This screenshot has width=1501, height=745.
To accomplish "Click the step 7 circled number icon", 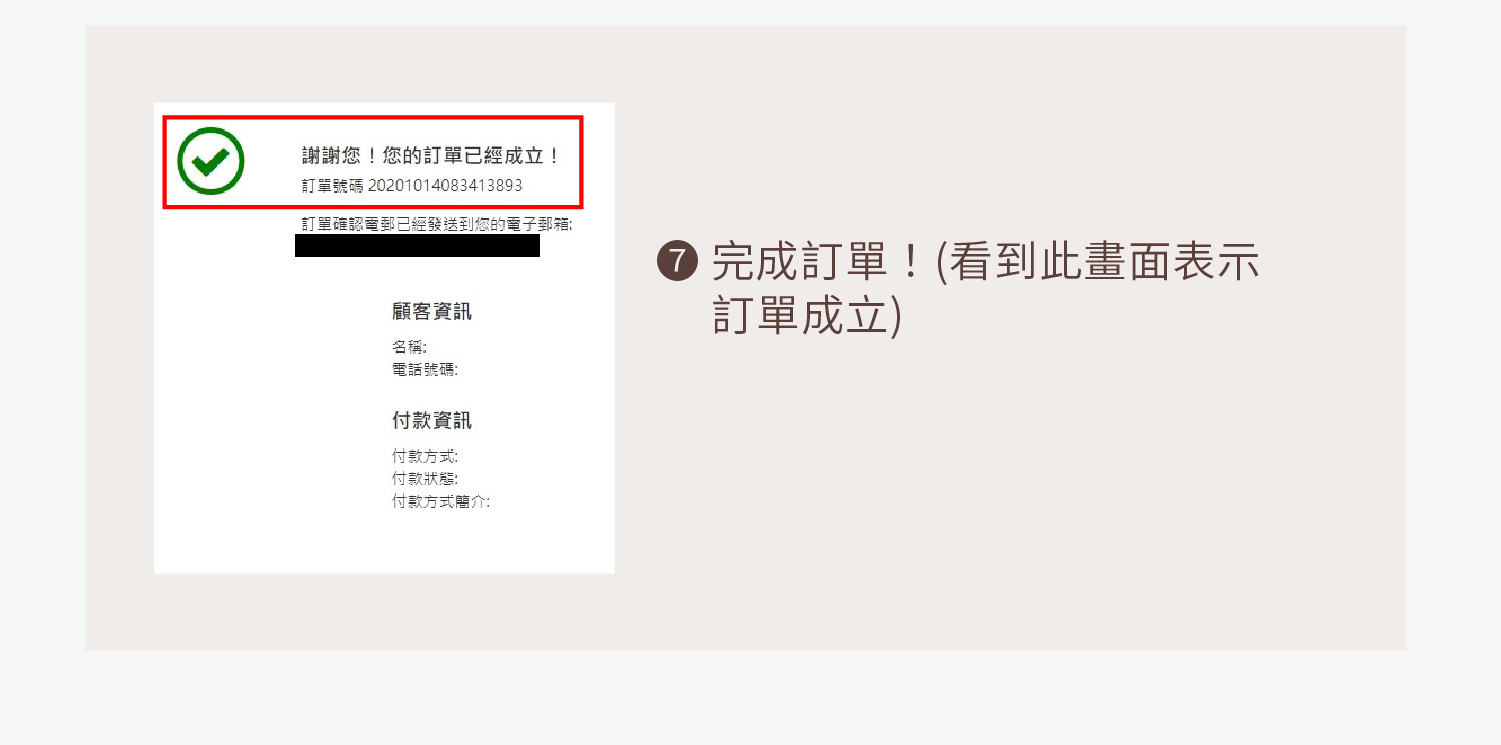I will coord(677,262).
